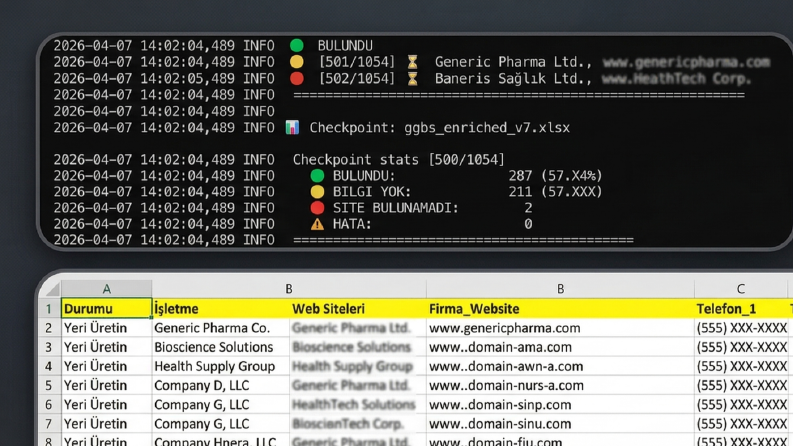
Task: Select row 3 header
Action: (49, 347)
